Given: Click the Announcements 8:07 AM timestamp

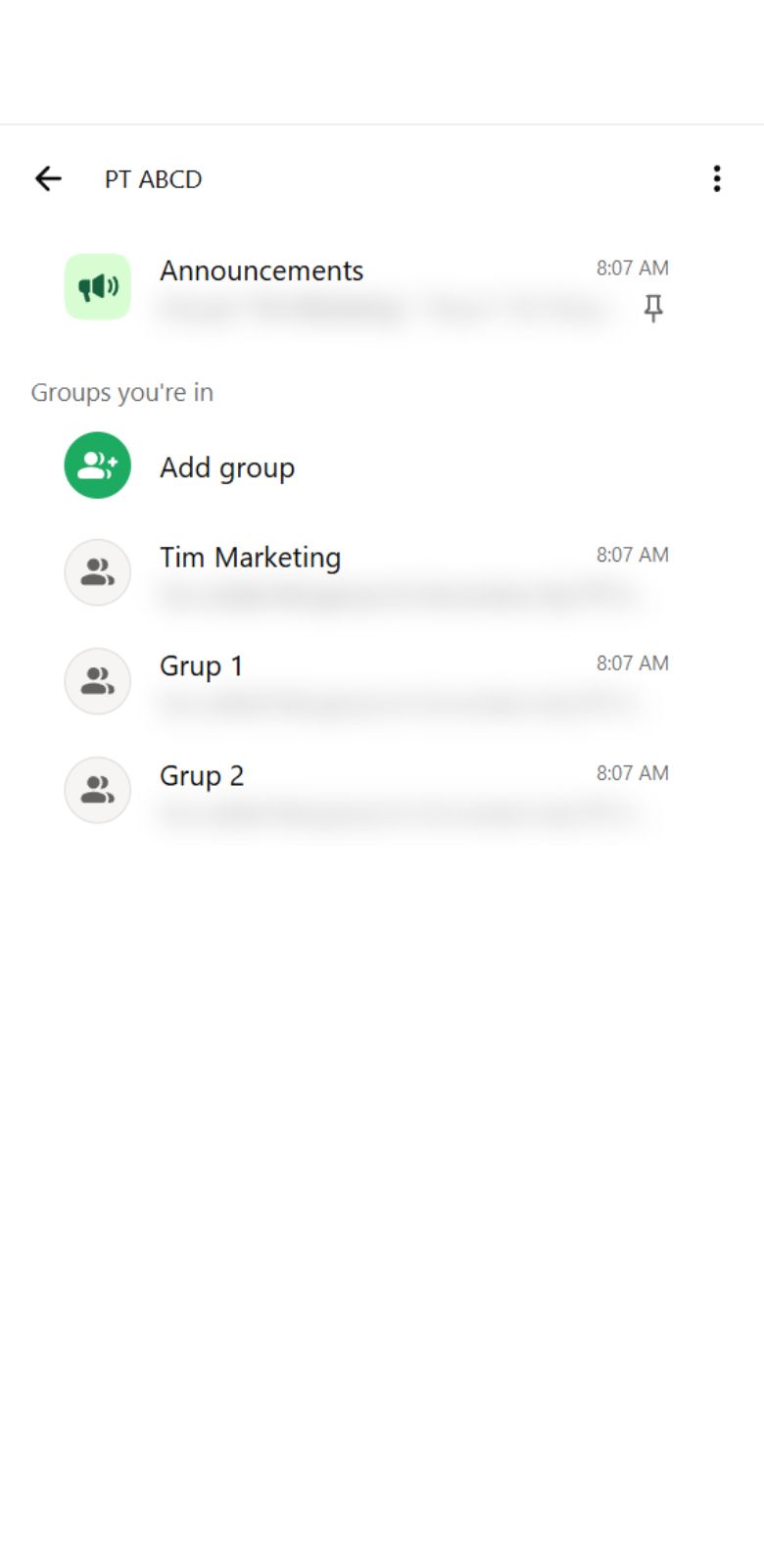Looking at the screenshot, I should [x=633, y=268].
